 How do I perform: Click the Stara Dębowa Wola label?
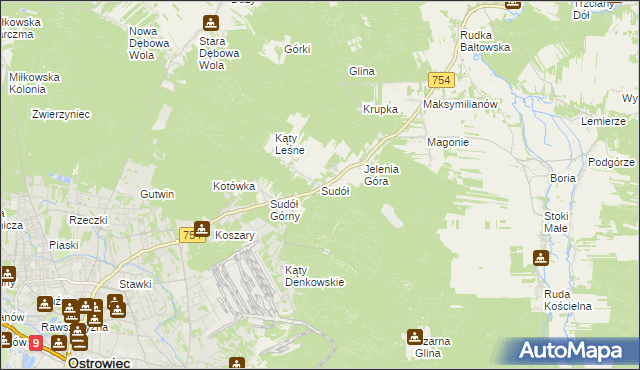tap(219, 53)
